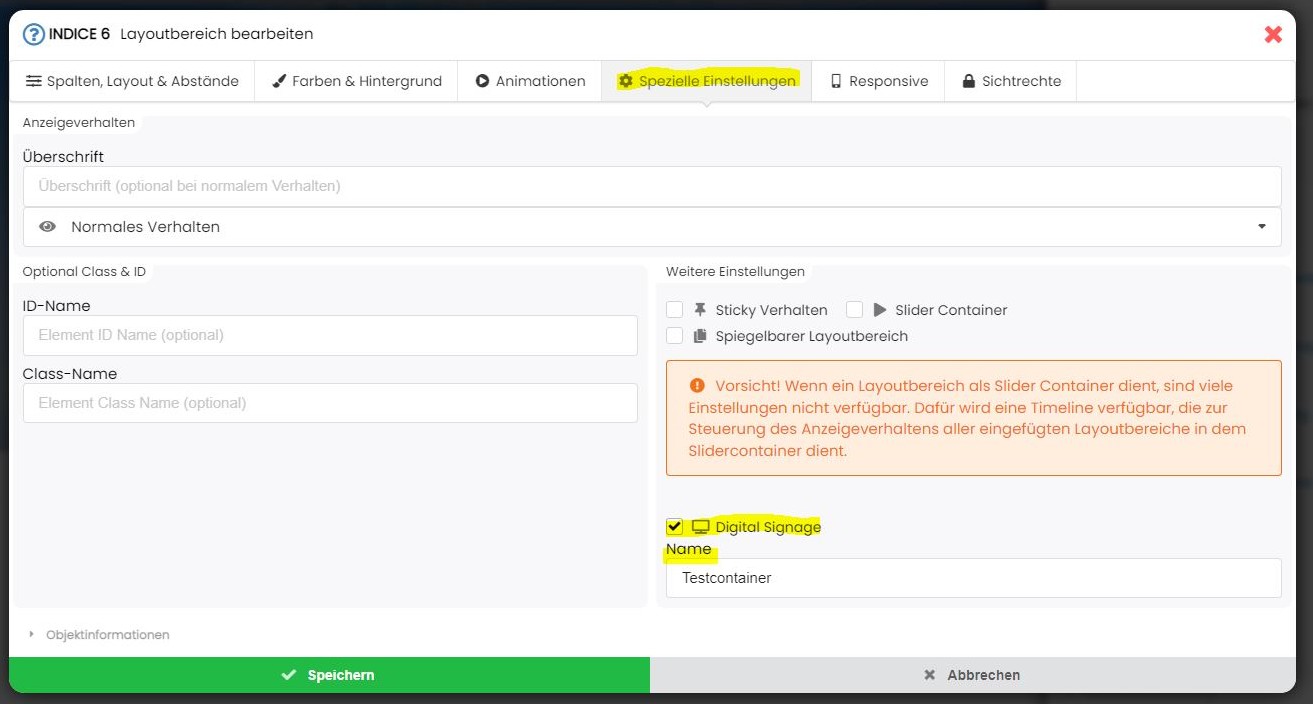Click the Abbrechen button
Screen dimensions: 1313x704
(972, 675)
